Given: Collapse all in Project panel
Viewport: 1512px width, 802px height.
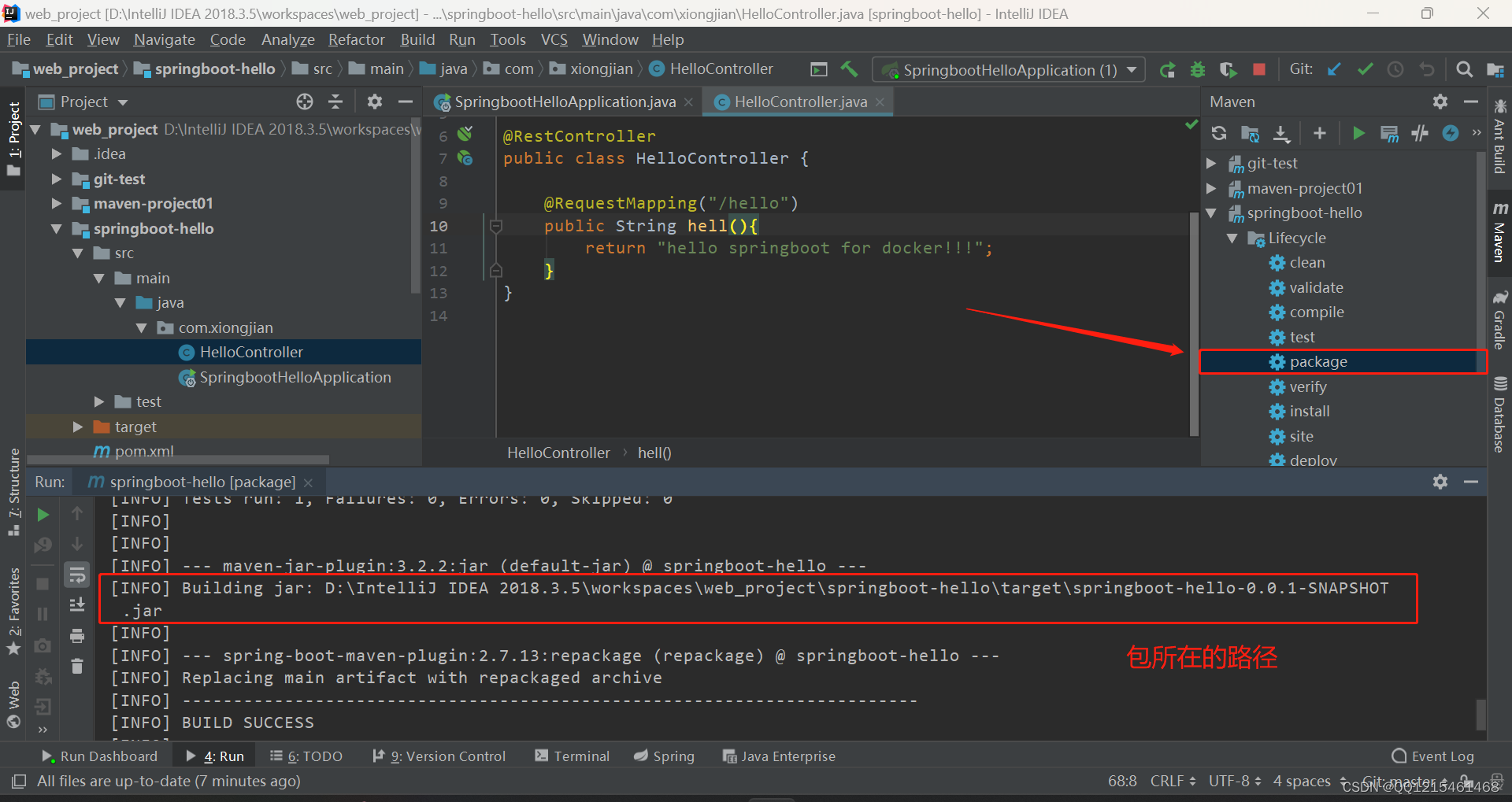Looking at the screenshot, I should (335, 102).
